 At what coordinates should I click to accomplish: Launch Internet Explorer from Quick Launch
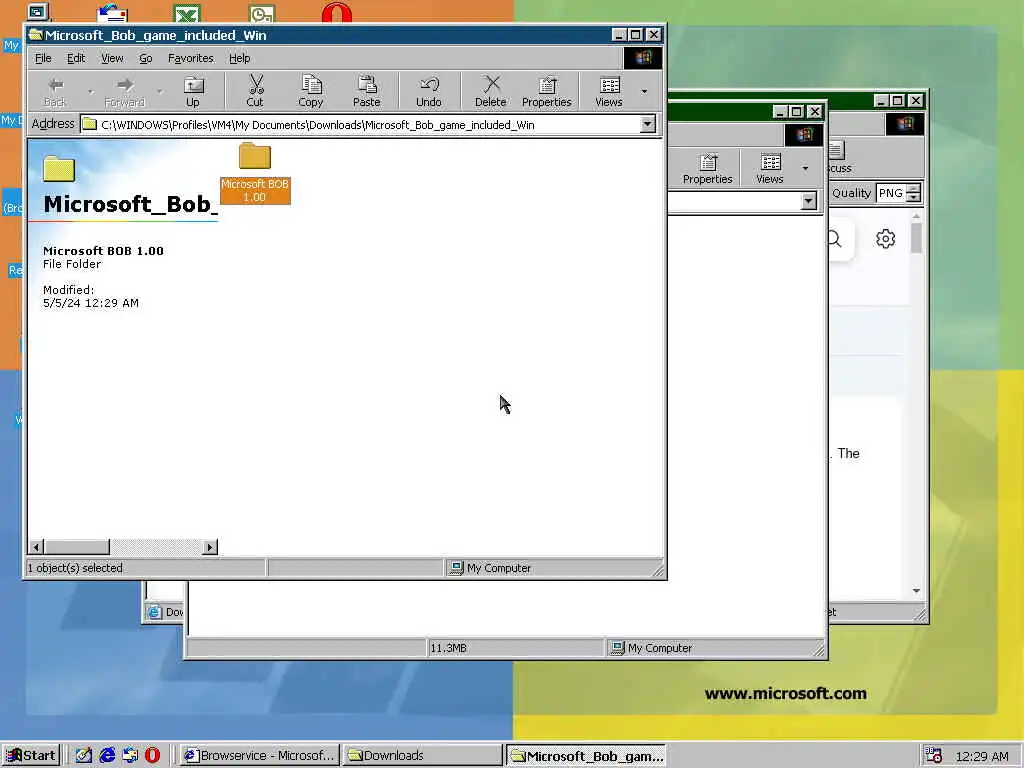tap(107, 755)
